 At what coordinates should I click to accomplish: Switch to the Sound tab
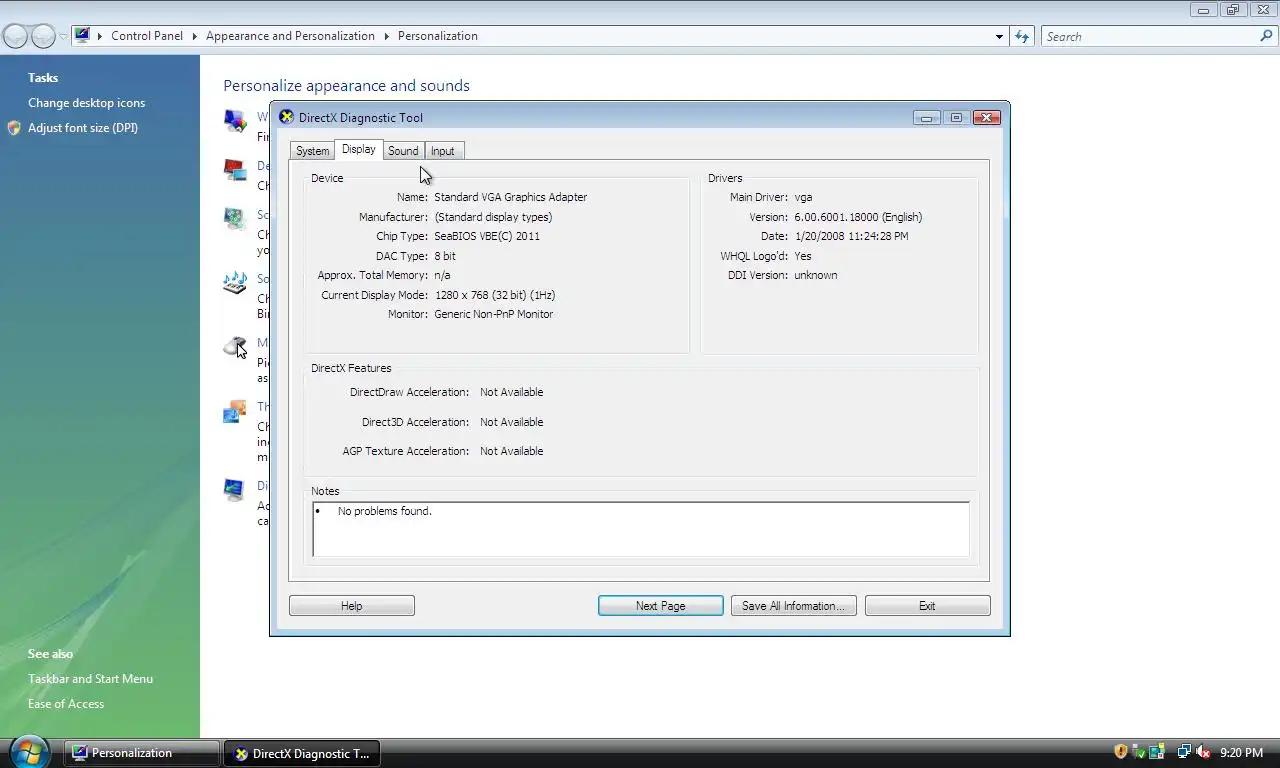coord(403,151)
